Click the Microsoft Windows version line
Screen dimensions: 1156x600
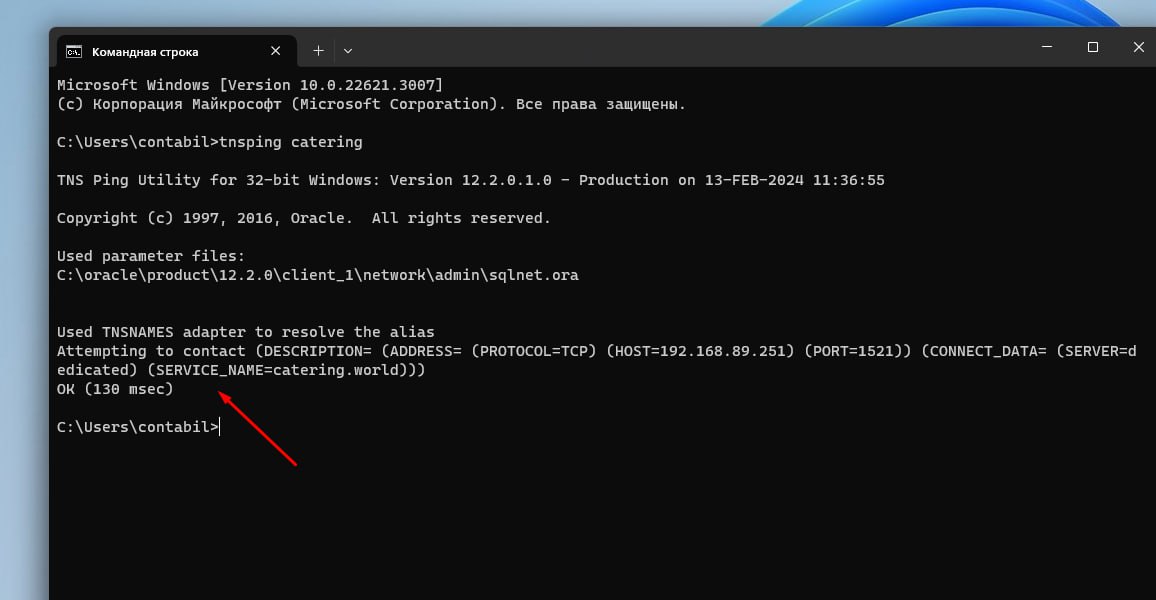[x=250, y=86]
